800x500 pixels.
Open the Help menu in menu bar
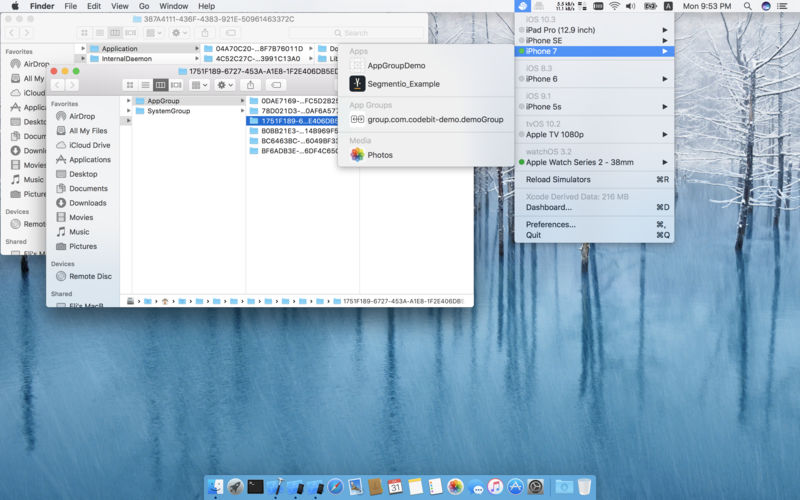[206, 6]
